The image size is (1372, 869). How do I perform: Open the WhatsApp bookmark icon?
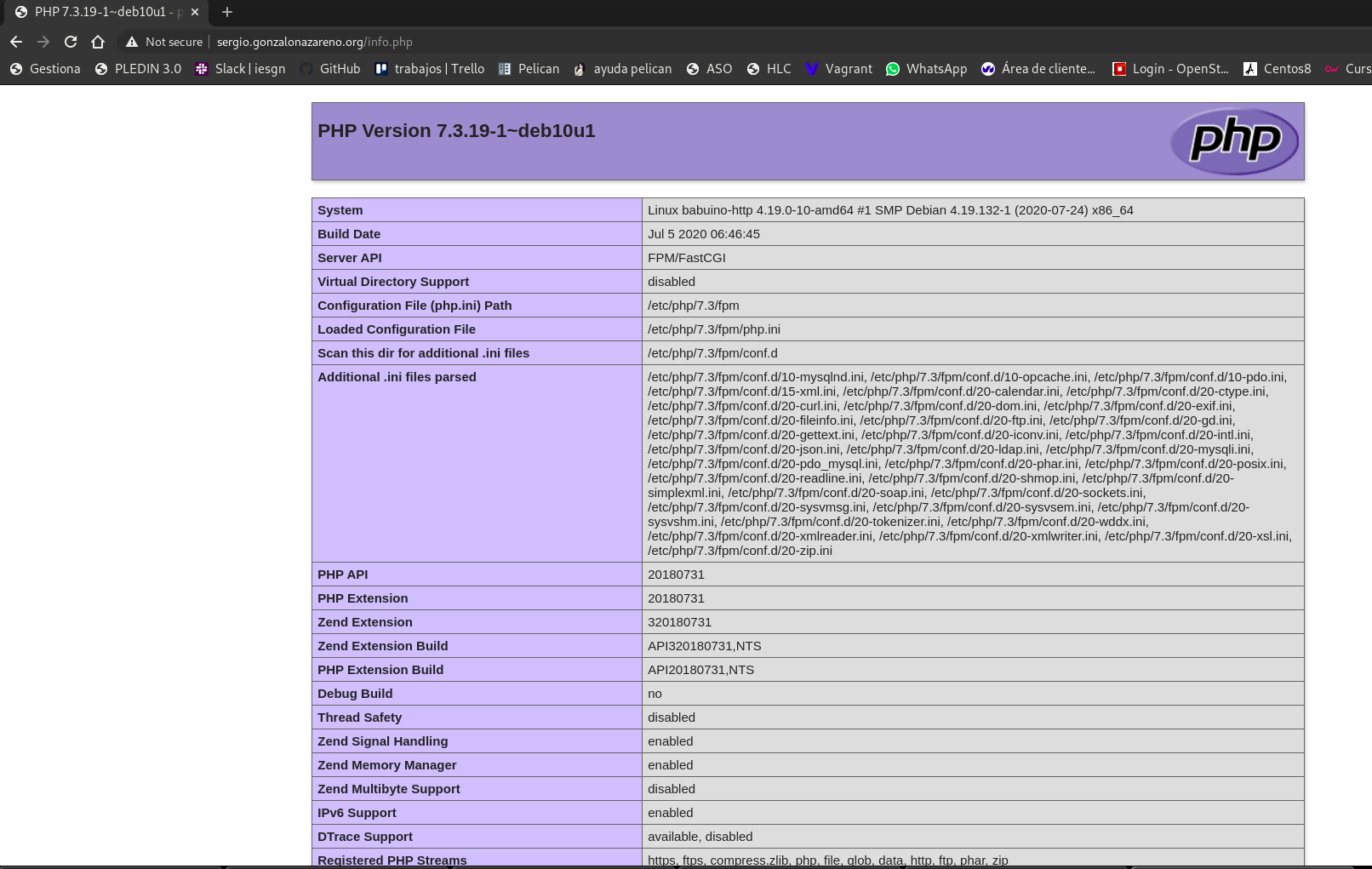(x=893, y=69)
